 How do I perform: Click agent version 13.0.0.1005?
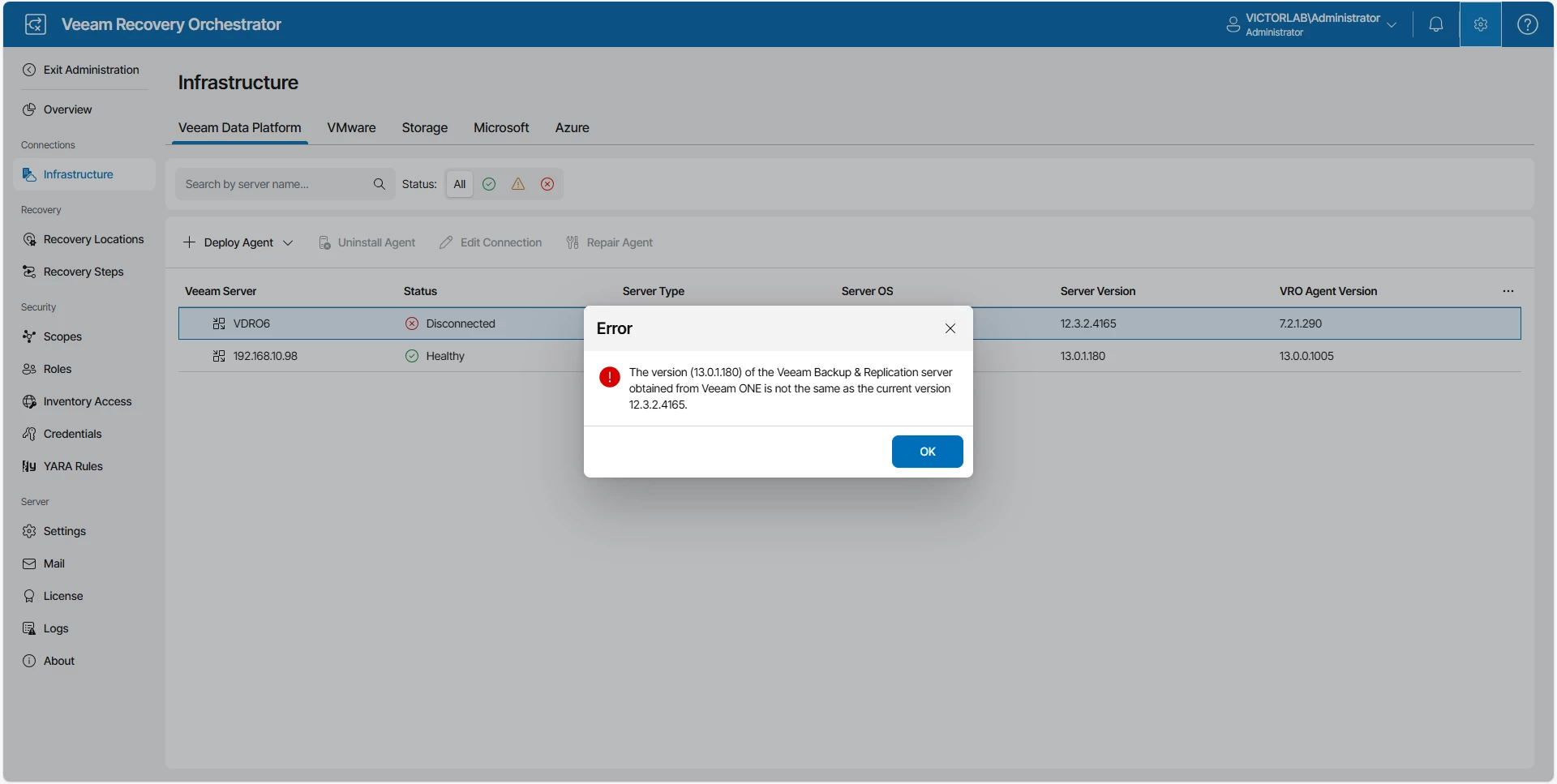pos(1306,356)
